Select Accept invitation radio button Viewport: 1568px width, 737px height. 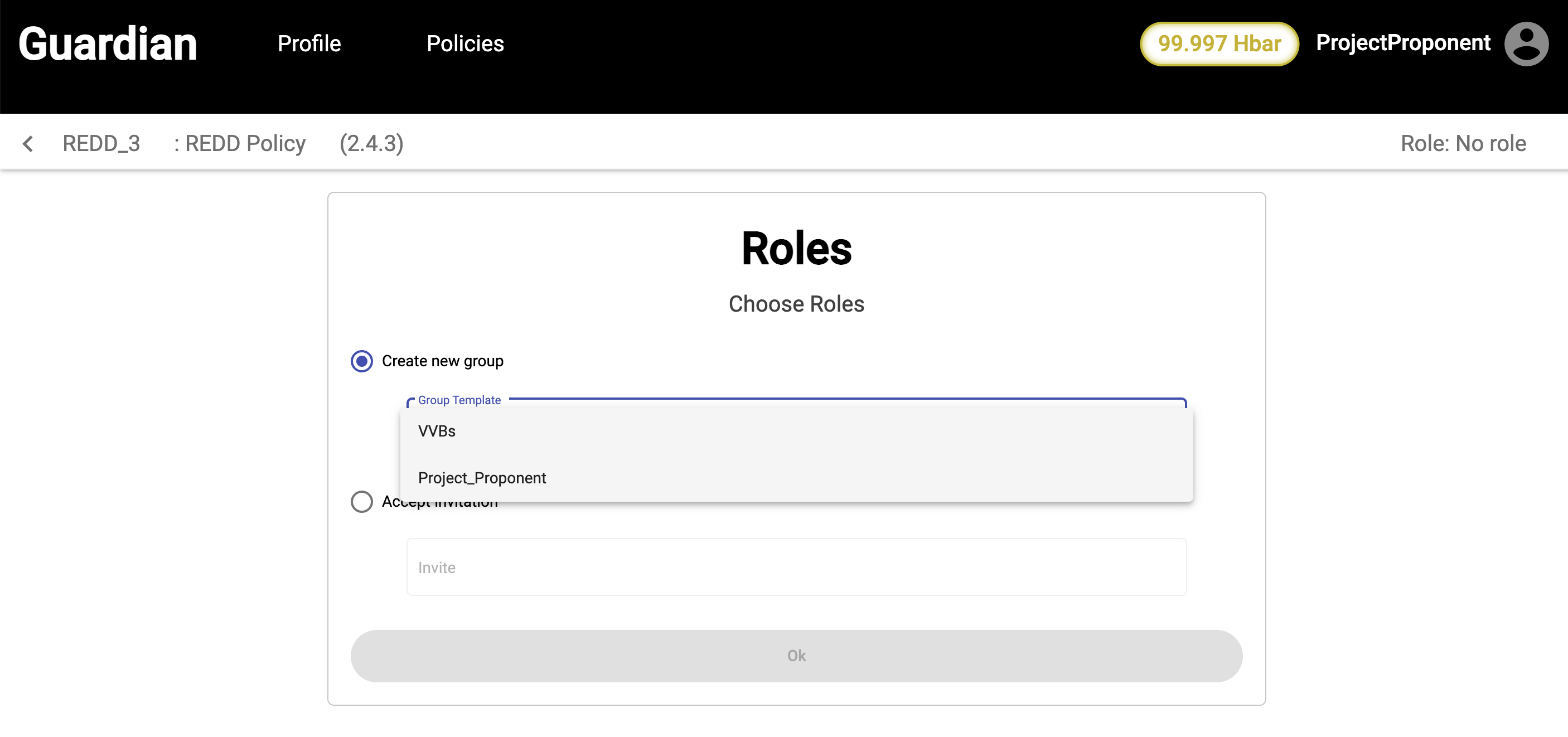point(361,502)
